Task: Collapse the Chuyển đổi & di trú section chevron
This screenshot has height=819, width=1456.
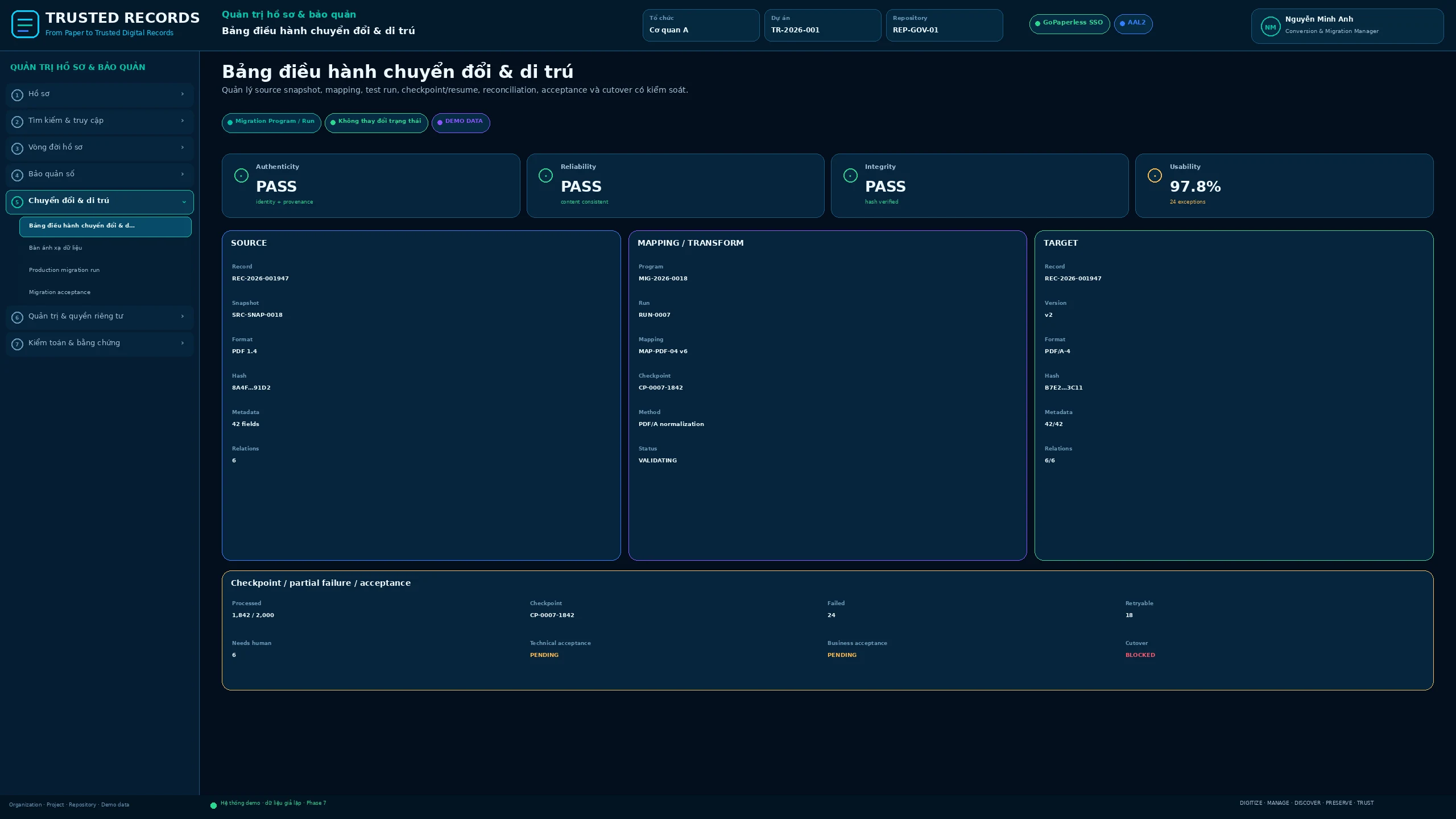Action: click(x=184, y=202)
